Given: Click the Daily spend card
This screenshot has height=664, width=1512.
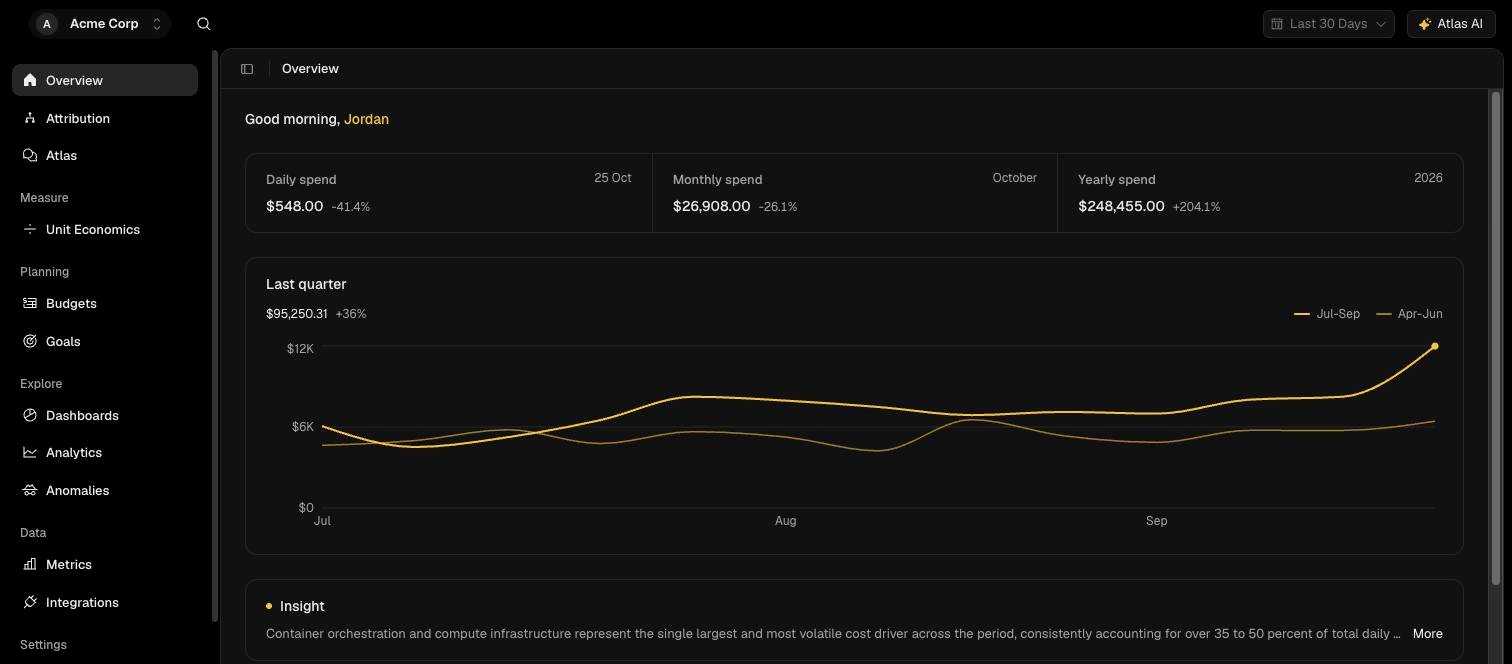Looking at the screenshot, I should tap(449, 193).
